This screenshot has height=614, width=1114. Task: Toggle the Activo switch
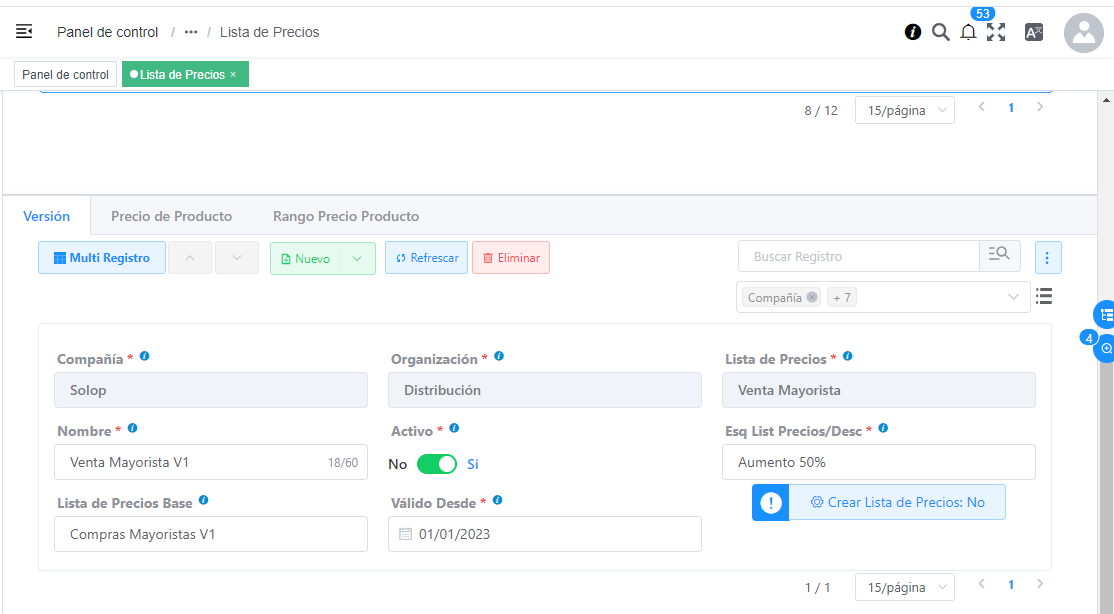(x=437, y=464)
